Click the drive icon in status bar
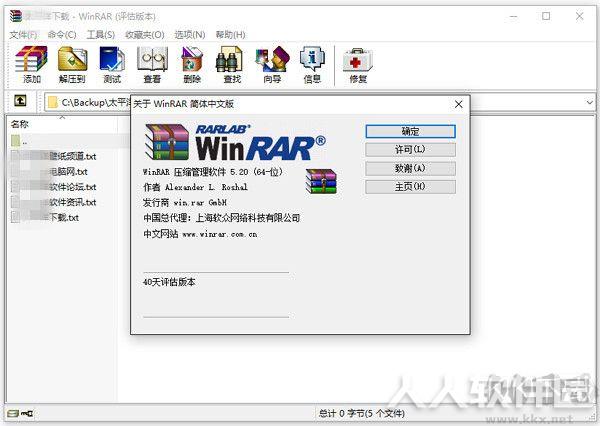Image resolution: width=600 pixels, height=426 pixels. click(x=13, y=413)
